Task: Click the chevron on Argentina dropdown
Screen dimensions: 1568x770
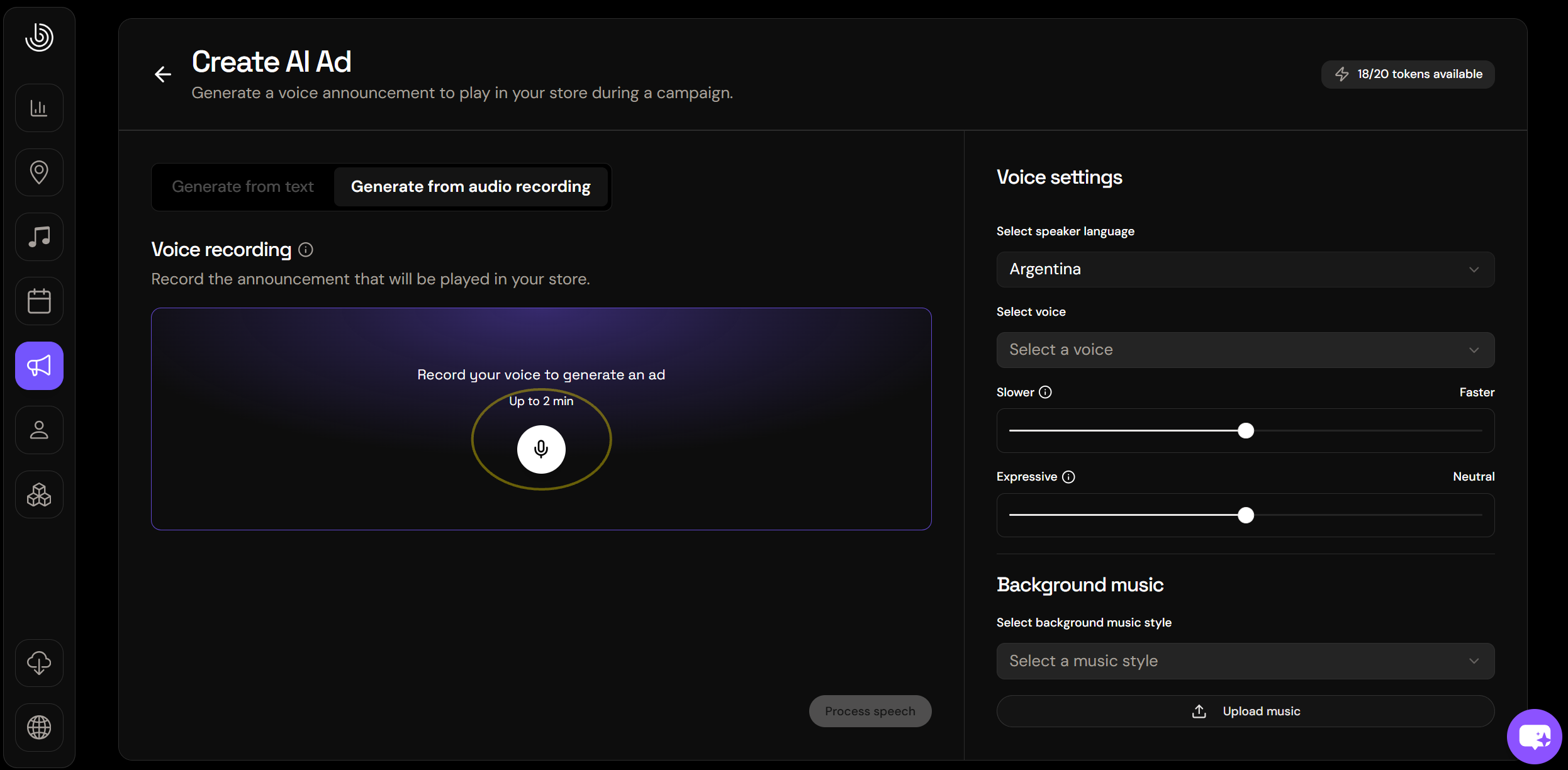Action: (x=1474, y=270)
